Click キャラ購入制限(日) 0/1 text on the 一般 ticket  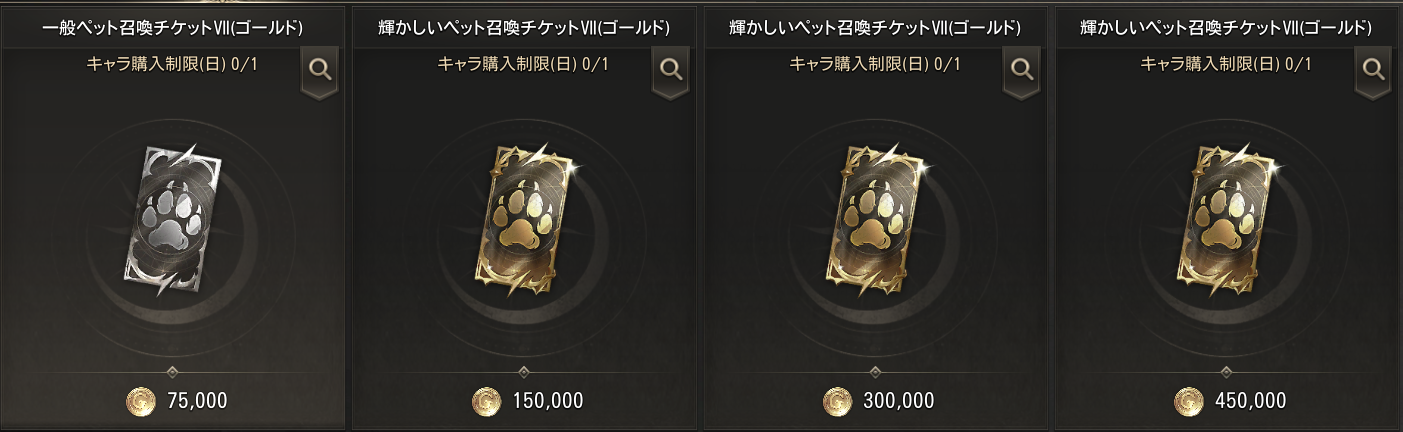coord(172,64)
